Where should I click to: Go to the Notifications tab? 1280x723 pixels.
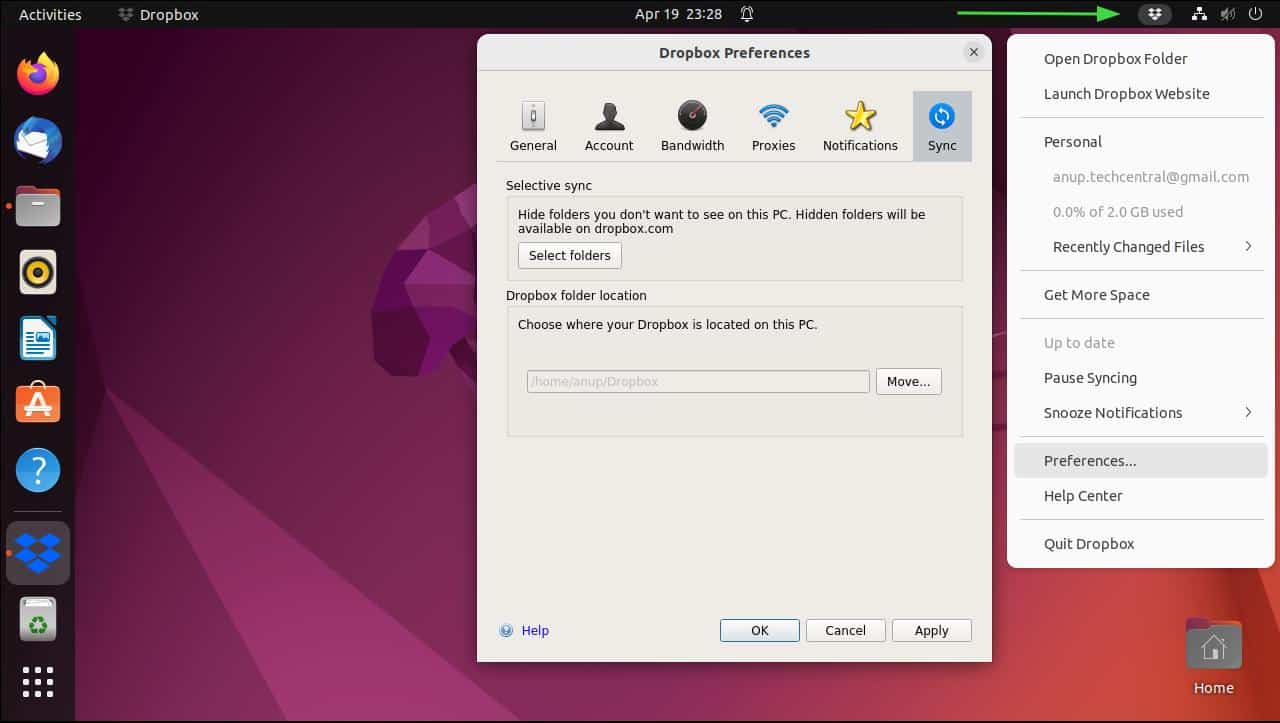pyautogui.click(x=860, y=126)
